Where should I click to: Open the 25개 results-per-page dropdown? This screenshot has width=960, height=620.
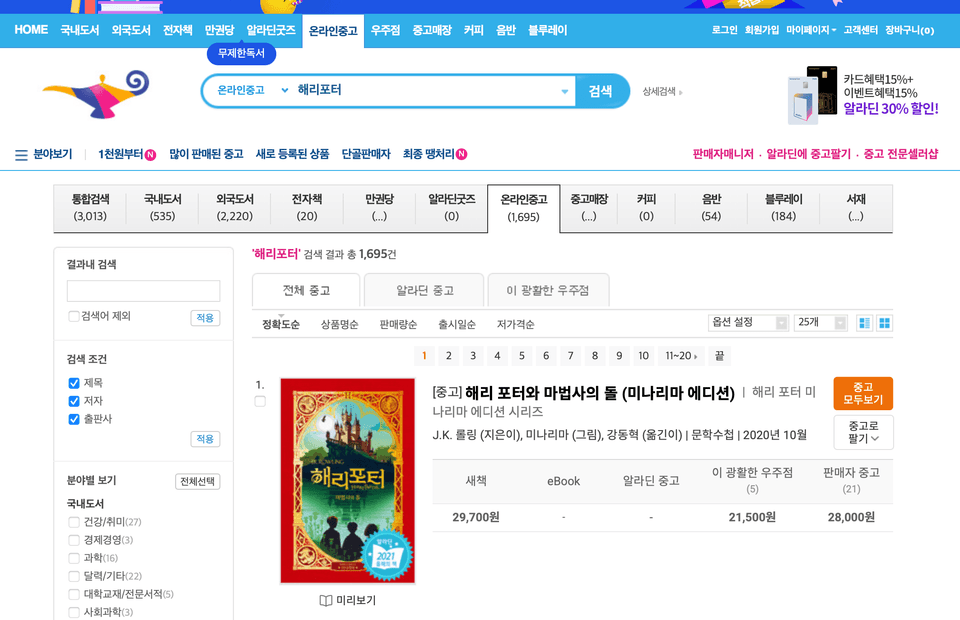820,323
